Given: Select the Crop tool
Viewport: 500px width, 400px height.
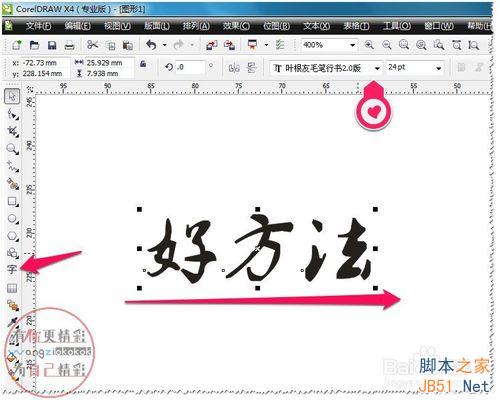Looking at the screenshot, I should 13,131.
